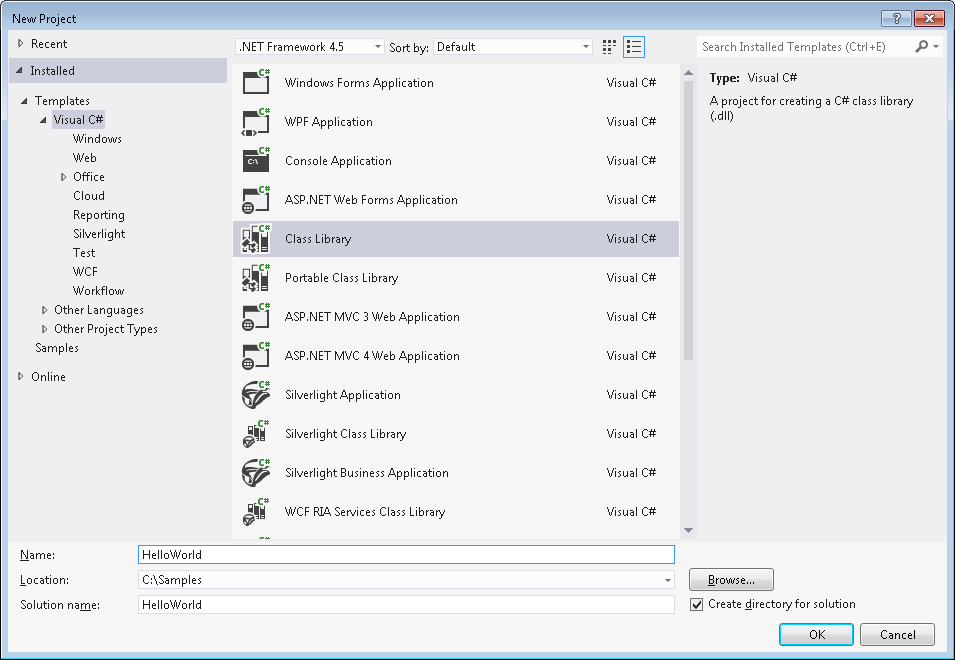Collapse the Templates tree node
Image resolution: width=955 pixels, height=660 pixels.
(x=24, y=100)
